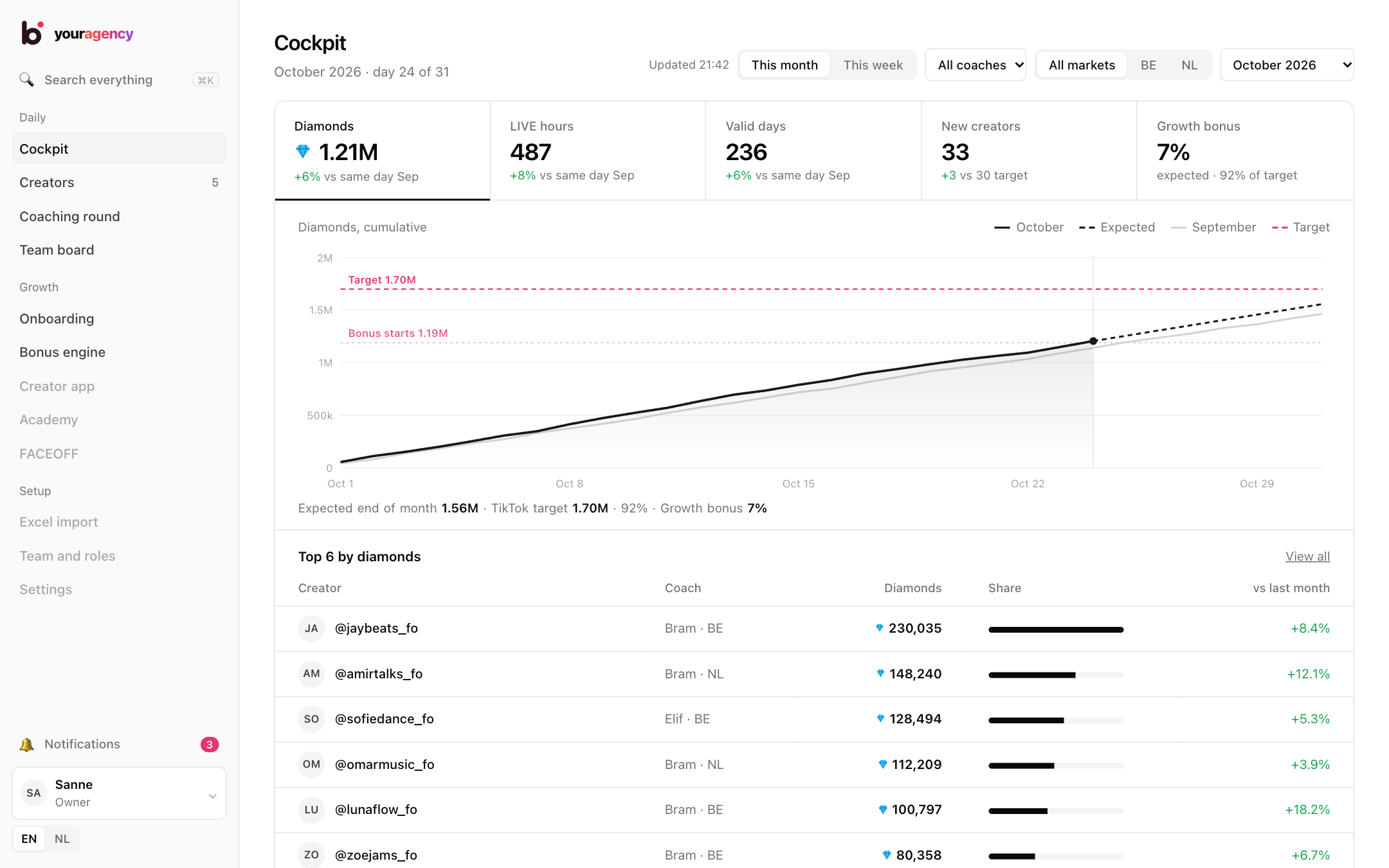This screenshot has width=1389, height=868.
Task: Click the JA avatar for @jaybeats_fo
Action: click(311, 629)
